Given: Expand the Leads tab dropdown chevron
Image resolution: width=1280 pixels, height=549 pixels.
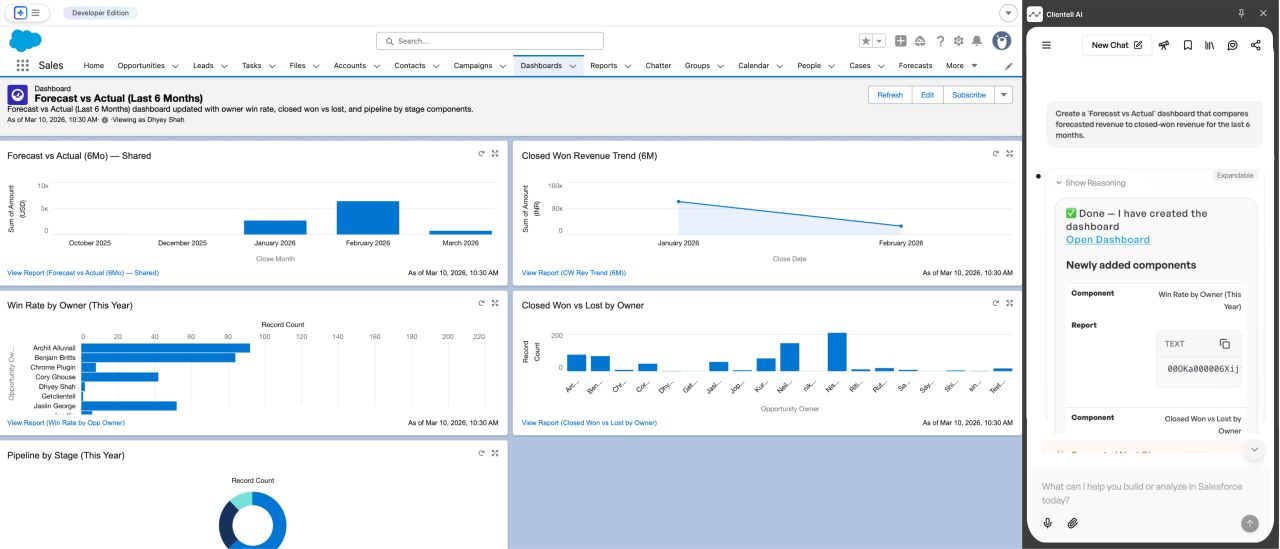Looking at the screenshot, I should [223, 66].
